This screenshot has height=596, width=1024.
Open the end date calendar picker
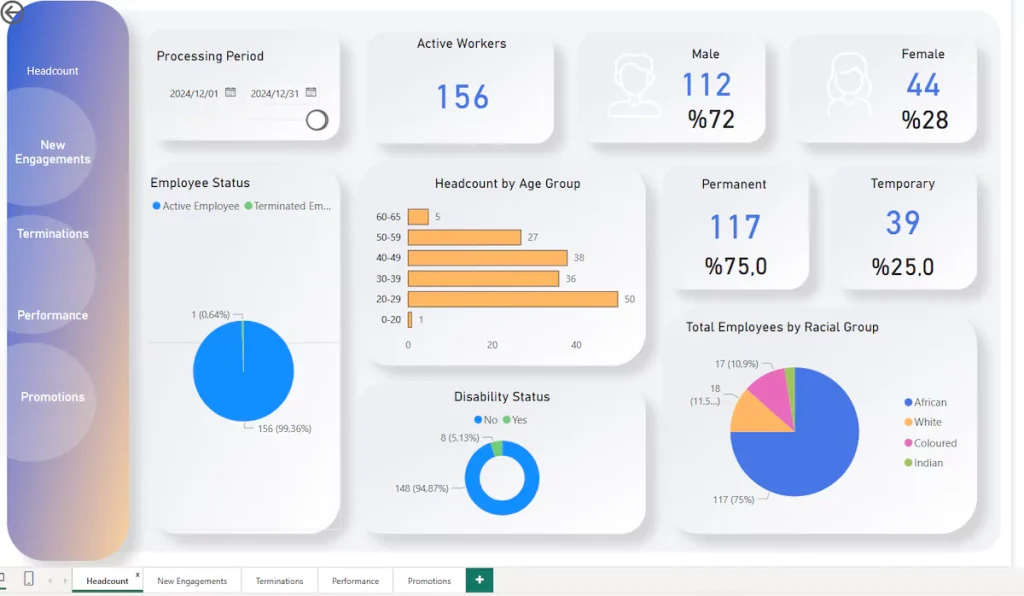311,93
